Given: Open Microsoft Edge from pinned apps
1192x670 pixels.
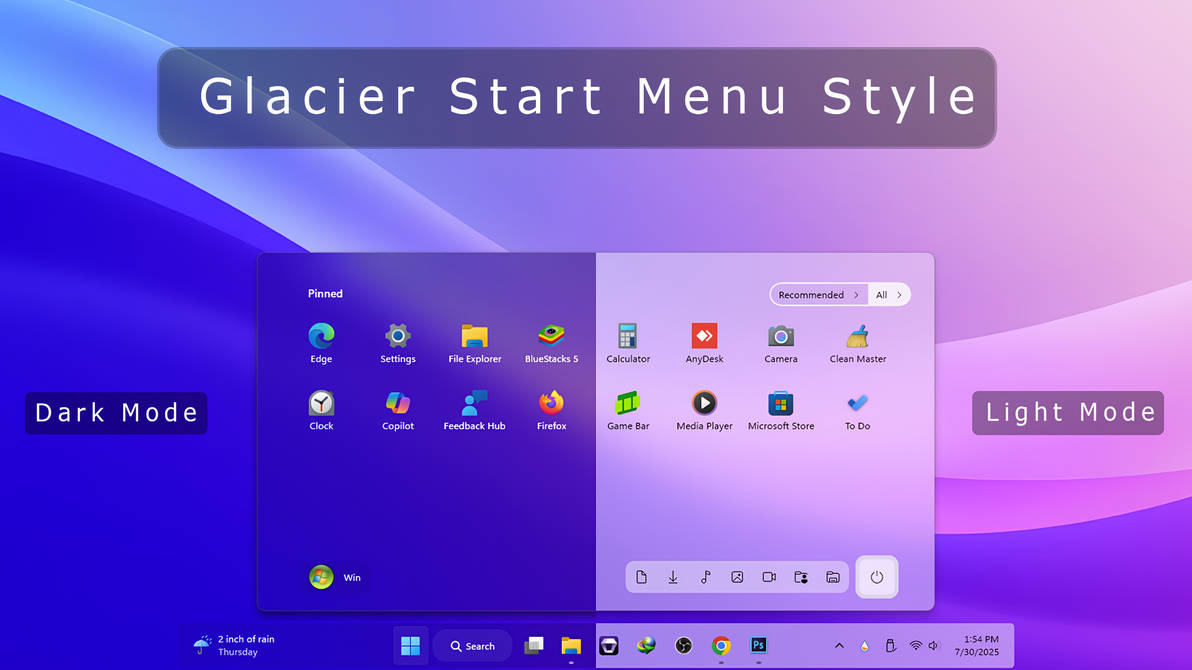Looking at the screenshot, I should click(321, 336).
